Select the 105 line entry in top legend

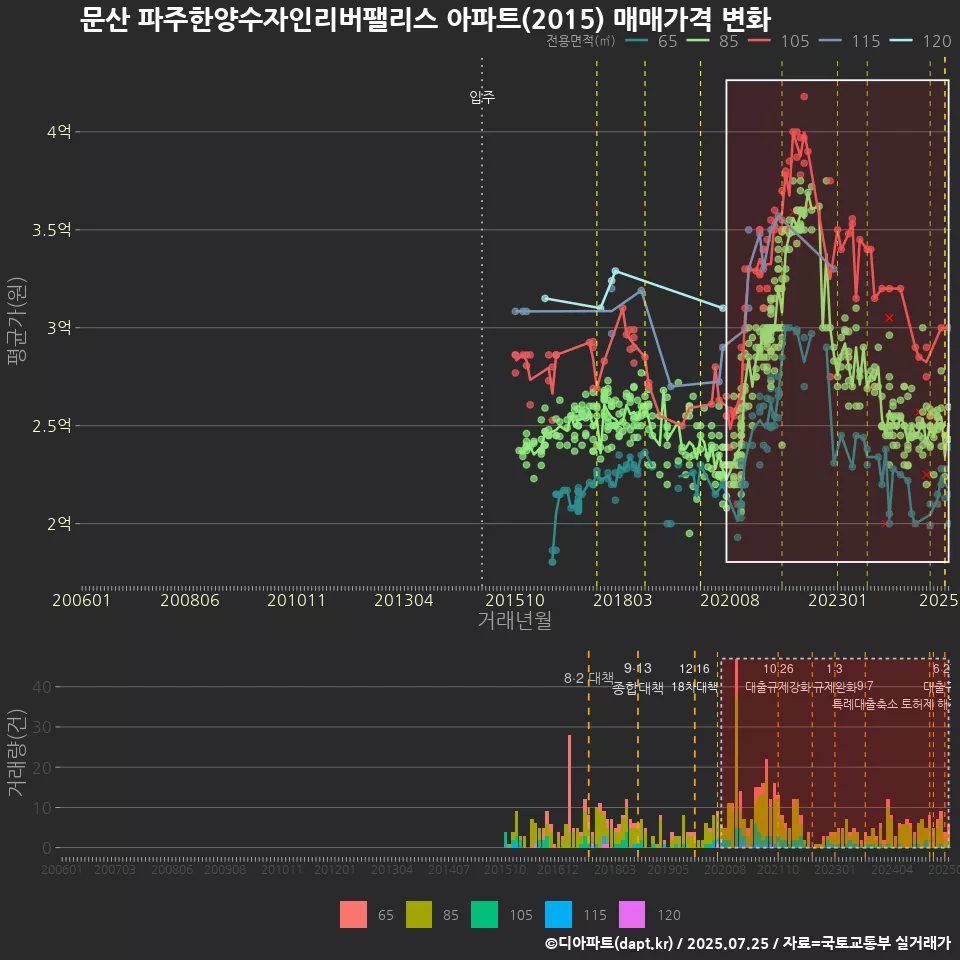tap(779, 41)
